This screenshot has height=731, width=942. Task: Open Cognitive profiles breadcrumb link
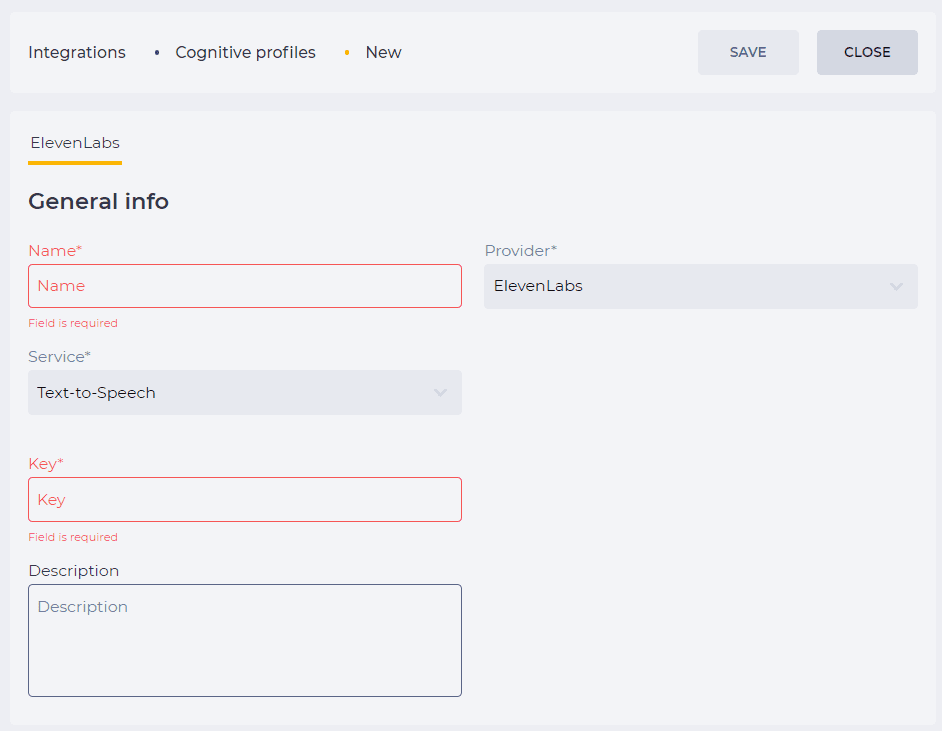(x=245, y=52)
